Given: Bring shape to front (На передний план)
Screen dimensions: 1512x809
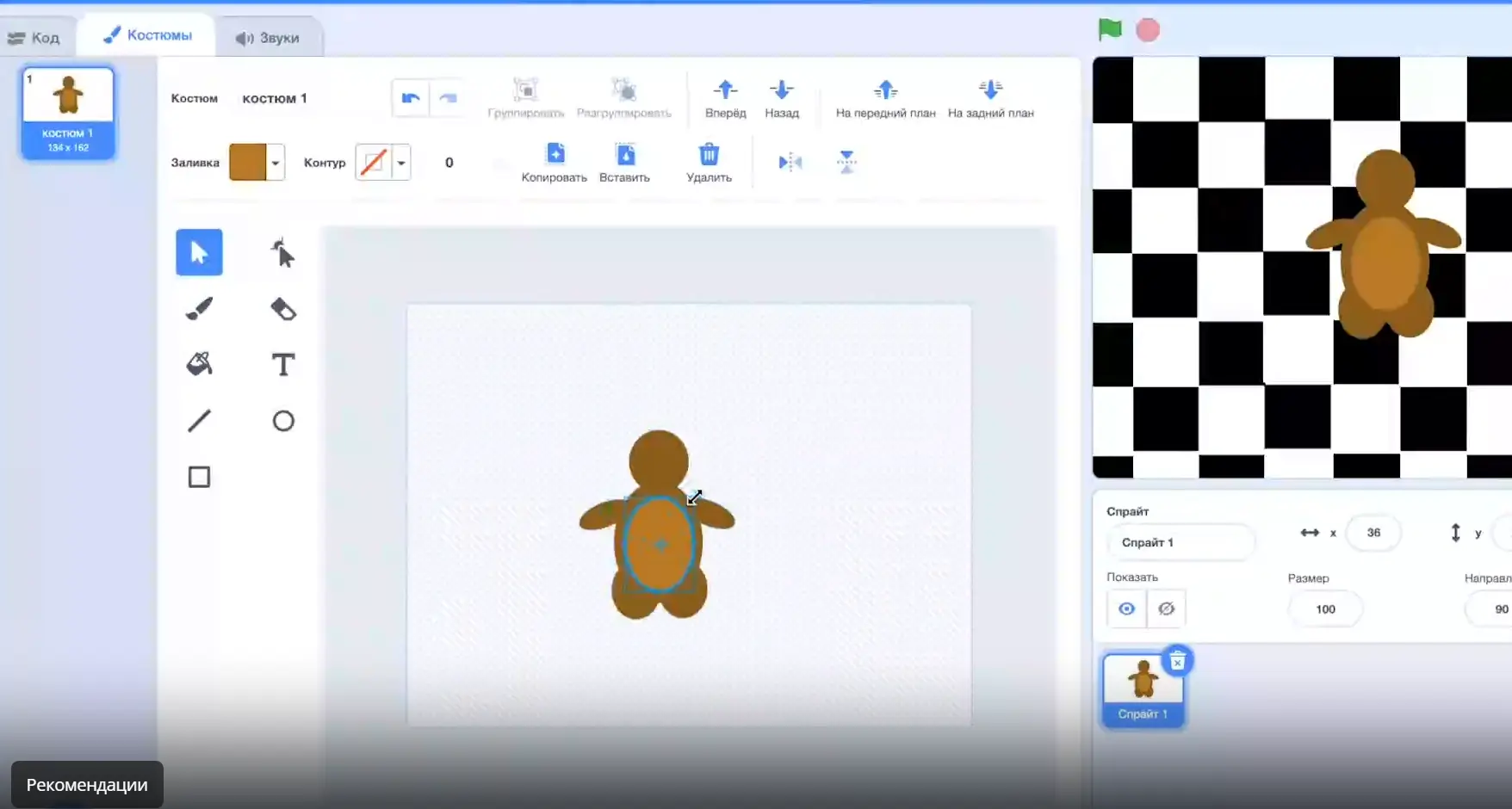Looking at the screenshot, I should [885, 98].
